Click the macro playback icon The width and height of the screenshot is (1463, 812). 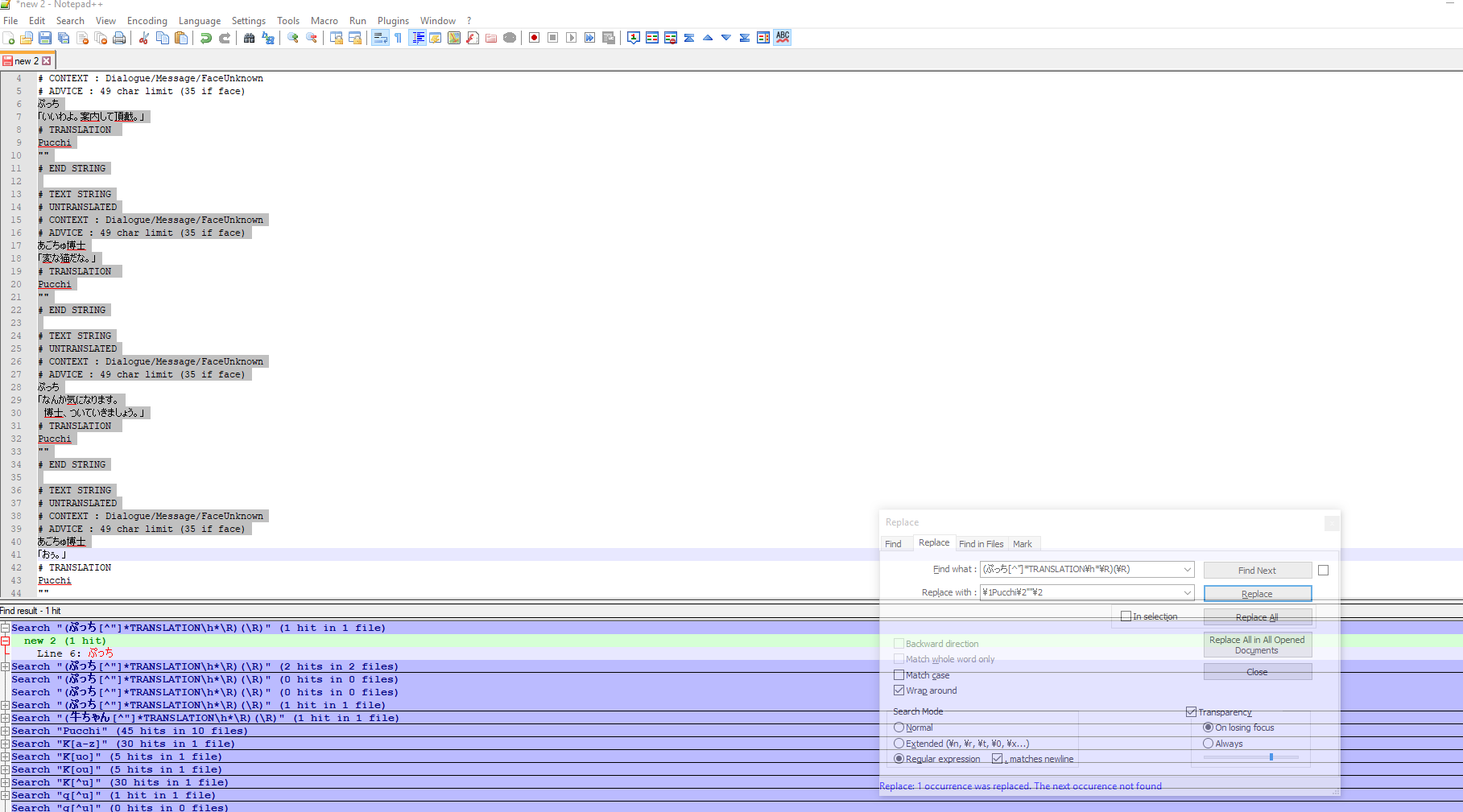(x=571, y=38)
